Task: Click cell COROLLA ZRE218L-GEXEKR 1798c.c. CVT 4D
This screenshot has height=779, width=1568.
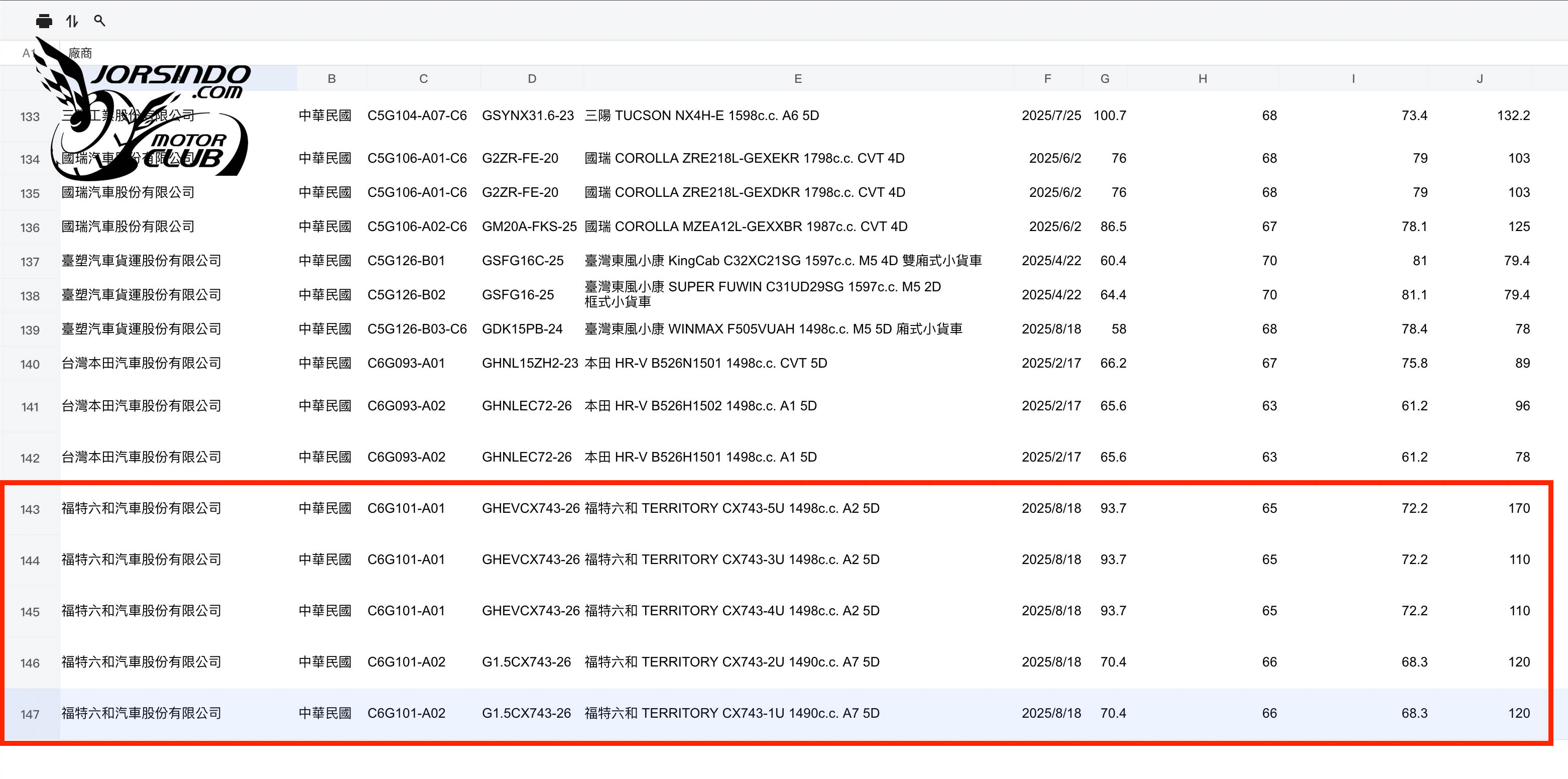Action: [x=745, y=158]
